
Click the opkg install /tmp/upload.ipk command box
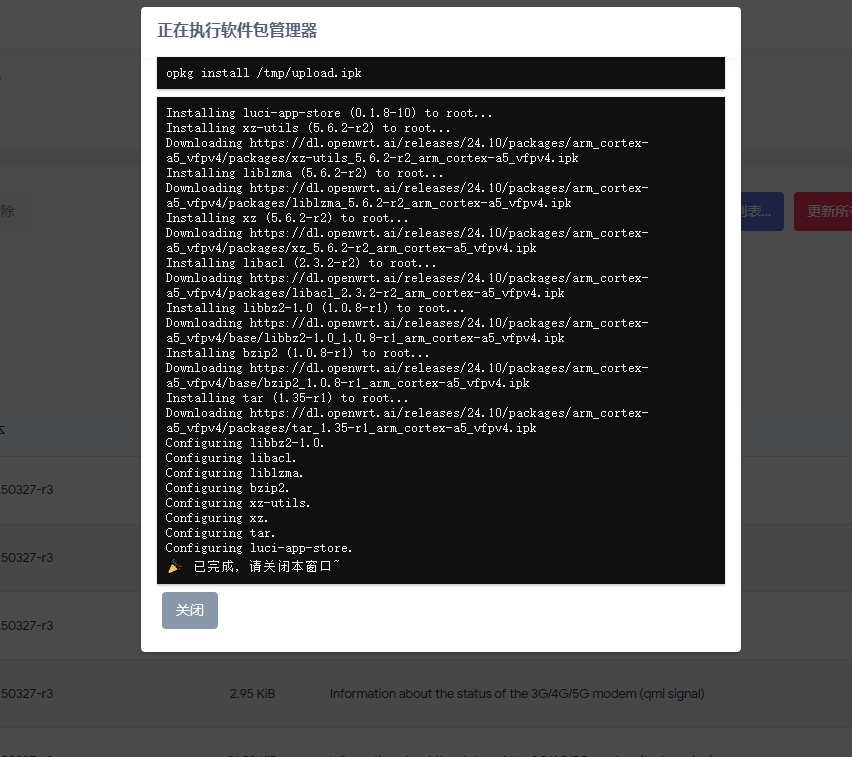click(x=441, y=73)
